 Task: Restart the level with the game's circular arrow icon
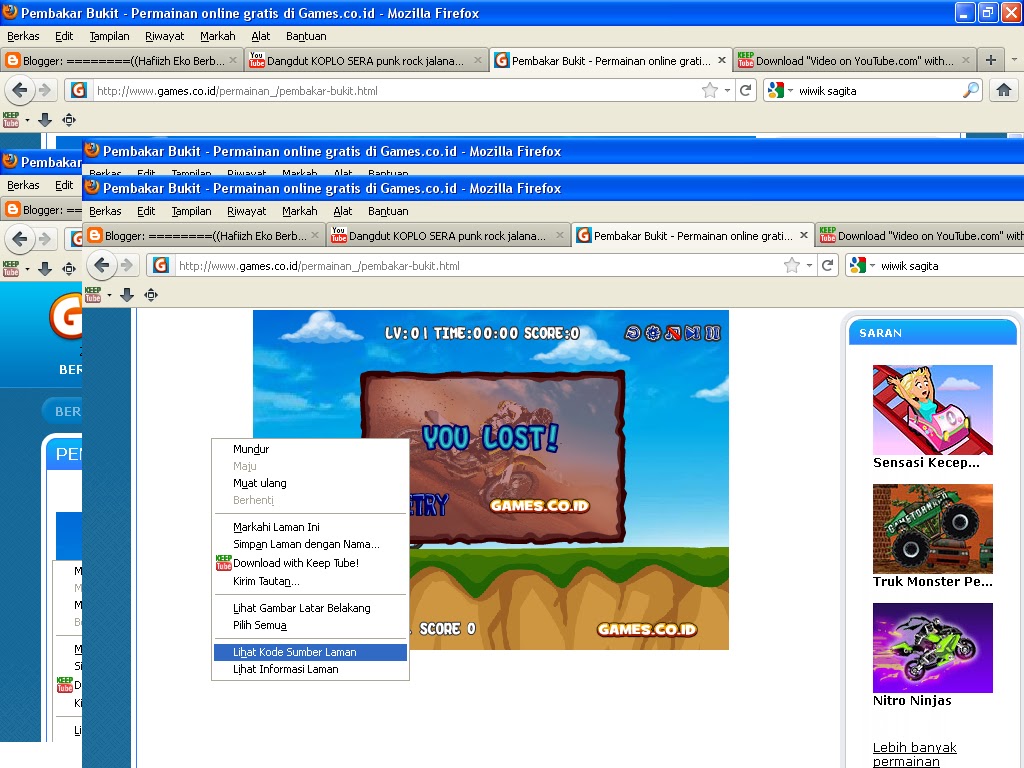tap(632, 333)
